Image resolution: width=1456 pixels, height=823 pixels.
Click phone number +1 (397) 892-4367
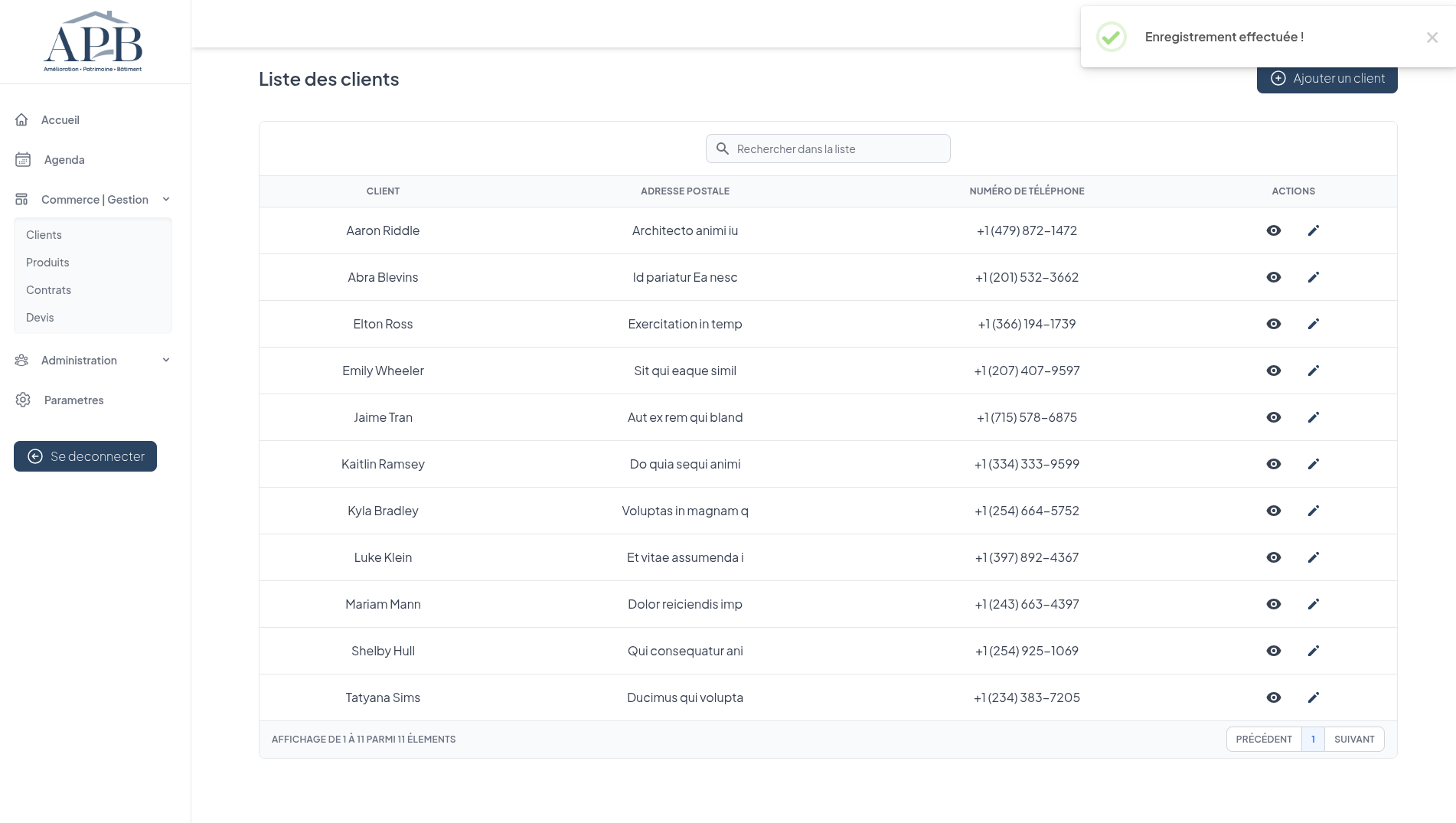(1027, 557)
